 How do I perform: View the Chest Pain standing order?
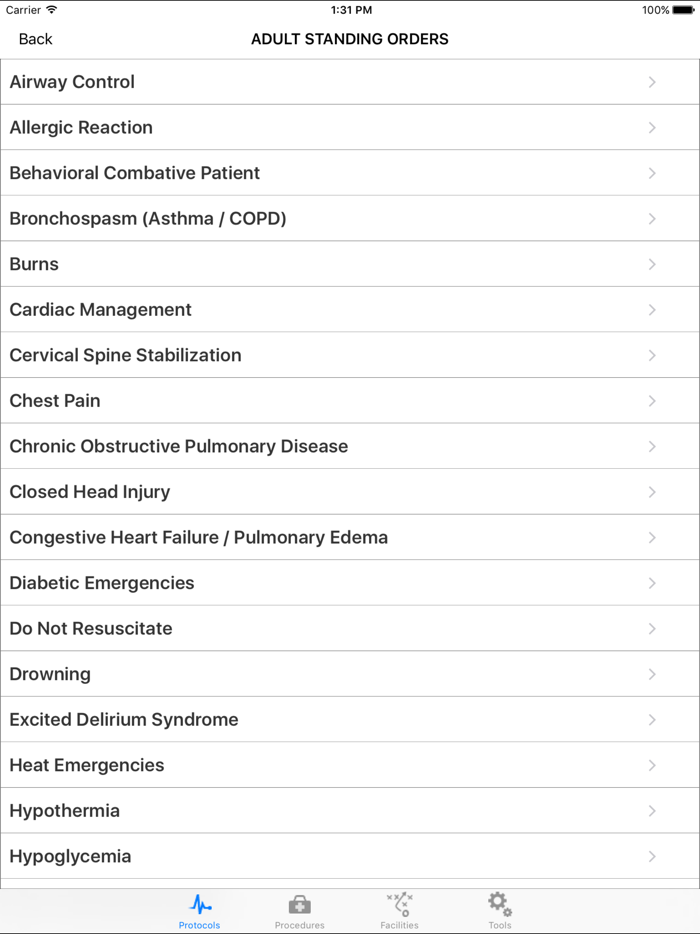[55, 401]
